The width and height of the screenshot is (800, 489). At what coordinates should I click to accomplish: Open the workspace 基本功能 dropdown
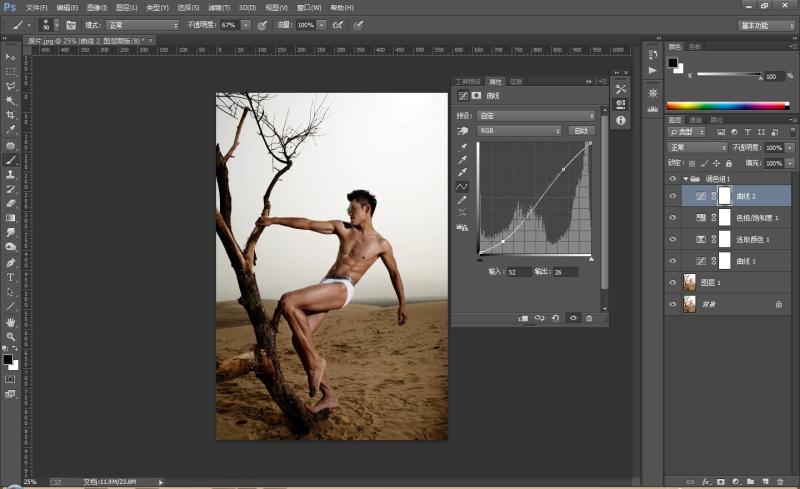(766, 26)
